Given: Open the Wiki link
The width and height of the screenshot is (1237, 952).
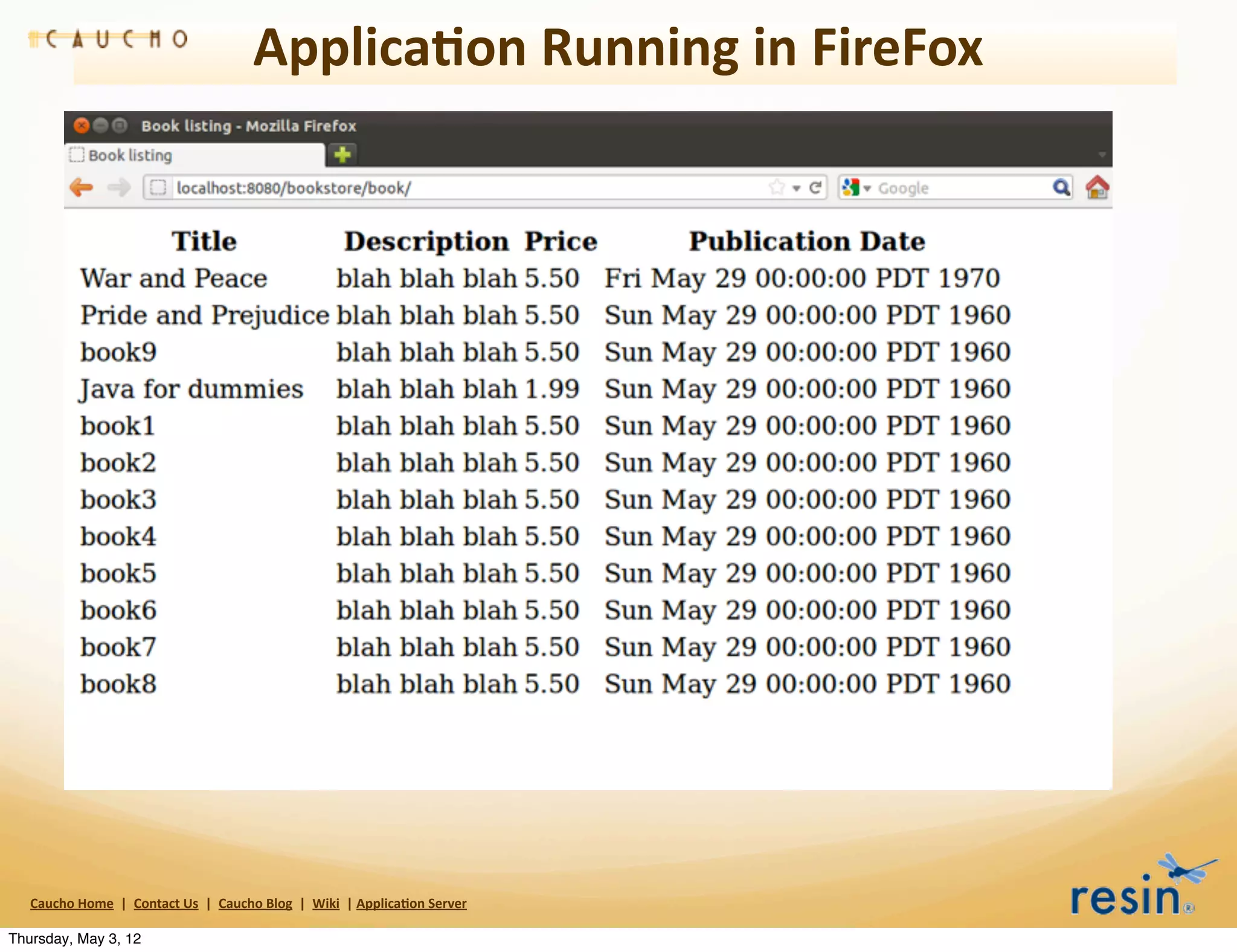Looking at the screenshot, I should [x=326, y=904].
